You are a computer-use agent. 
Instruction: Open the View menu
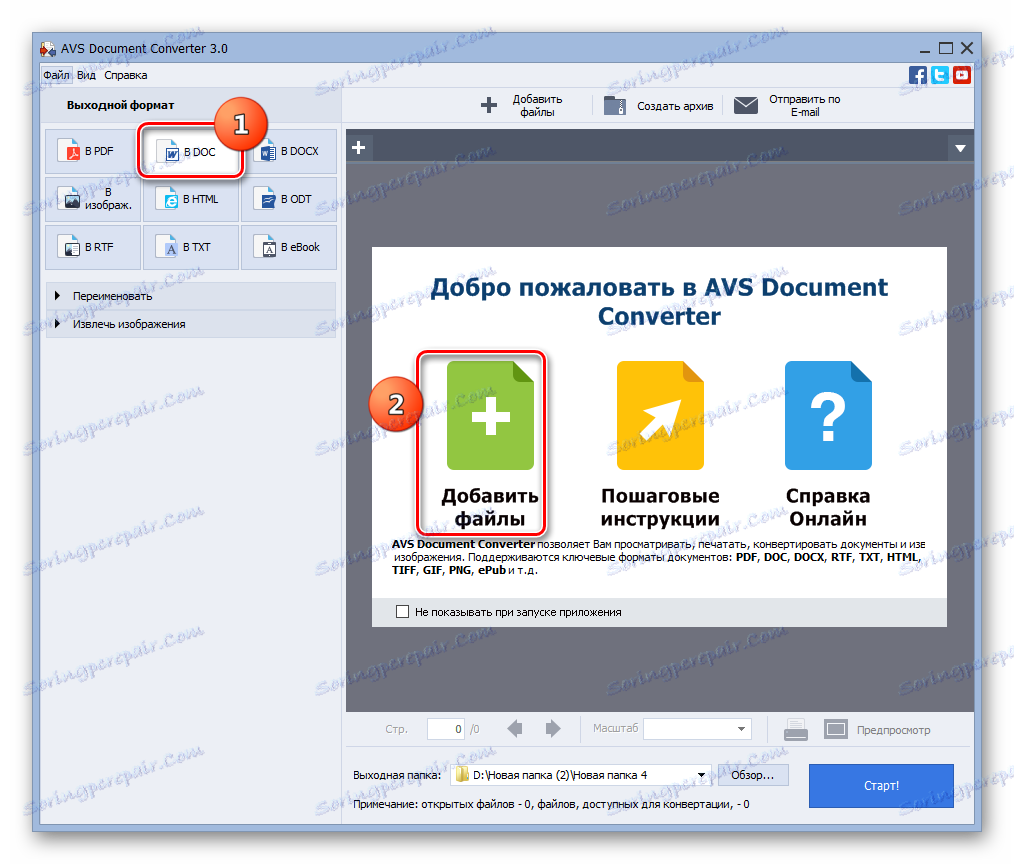point(86,75)
